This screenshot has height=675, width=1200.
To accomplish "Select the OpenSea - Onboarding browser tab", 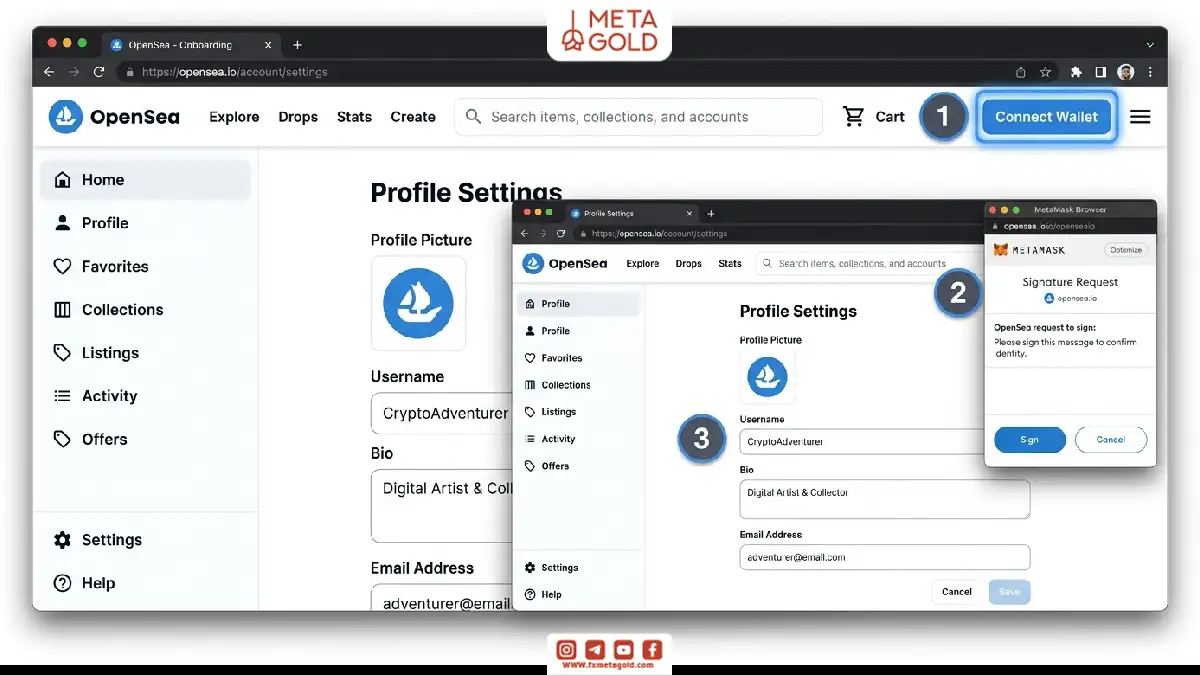I will click(191, 45).
